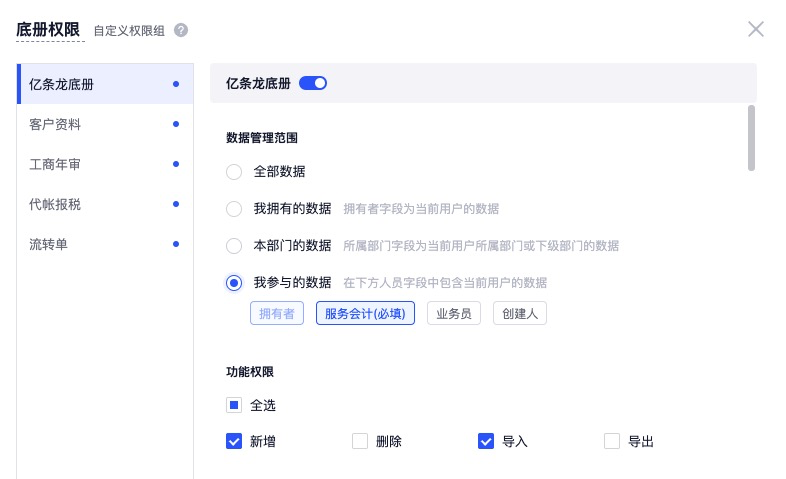Click the vertical scrollbar on the right

pos(751,138)
